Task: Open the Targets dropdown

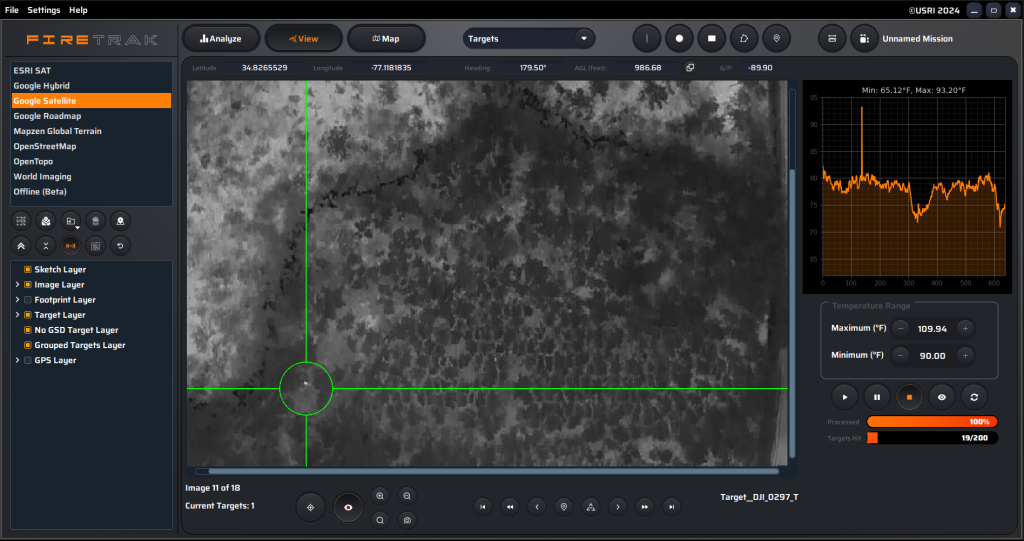Action: point(528,39)
